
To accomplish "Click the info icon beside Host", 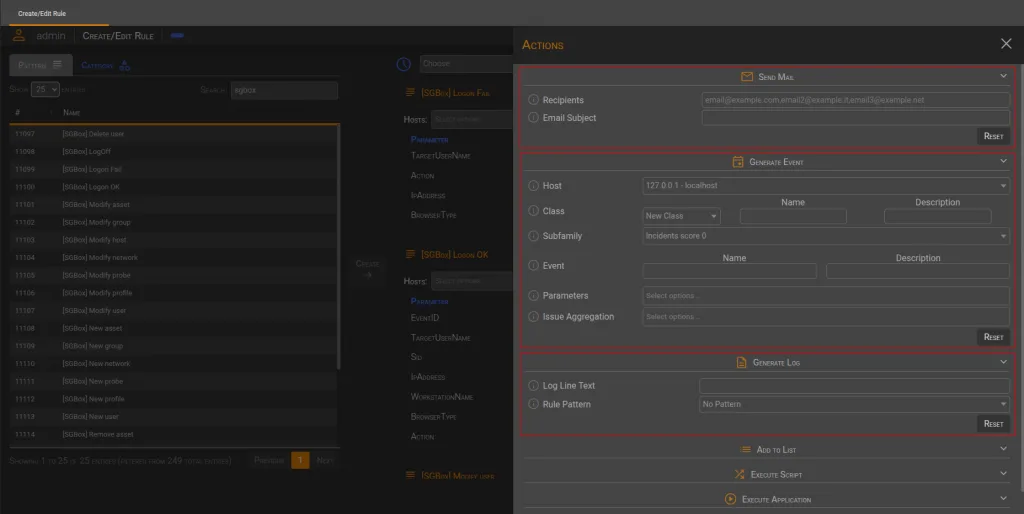I will click(533, 186).
